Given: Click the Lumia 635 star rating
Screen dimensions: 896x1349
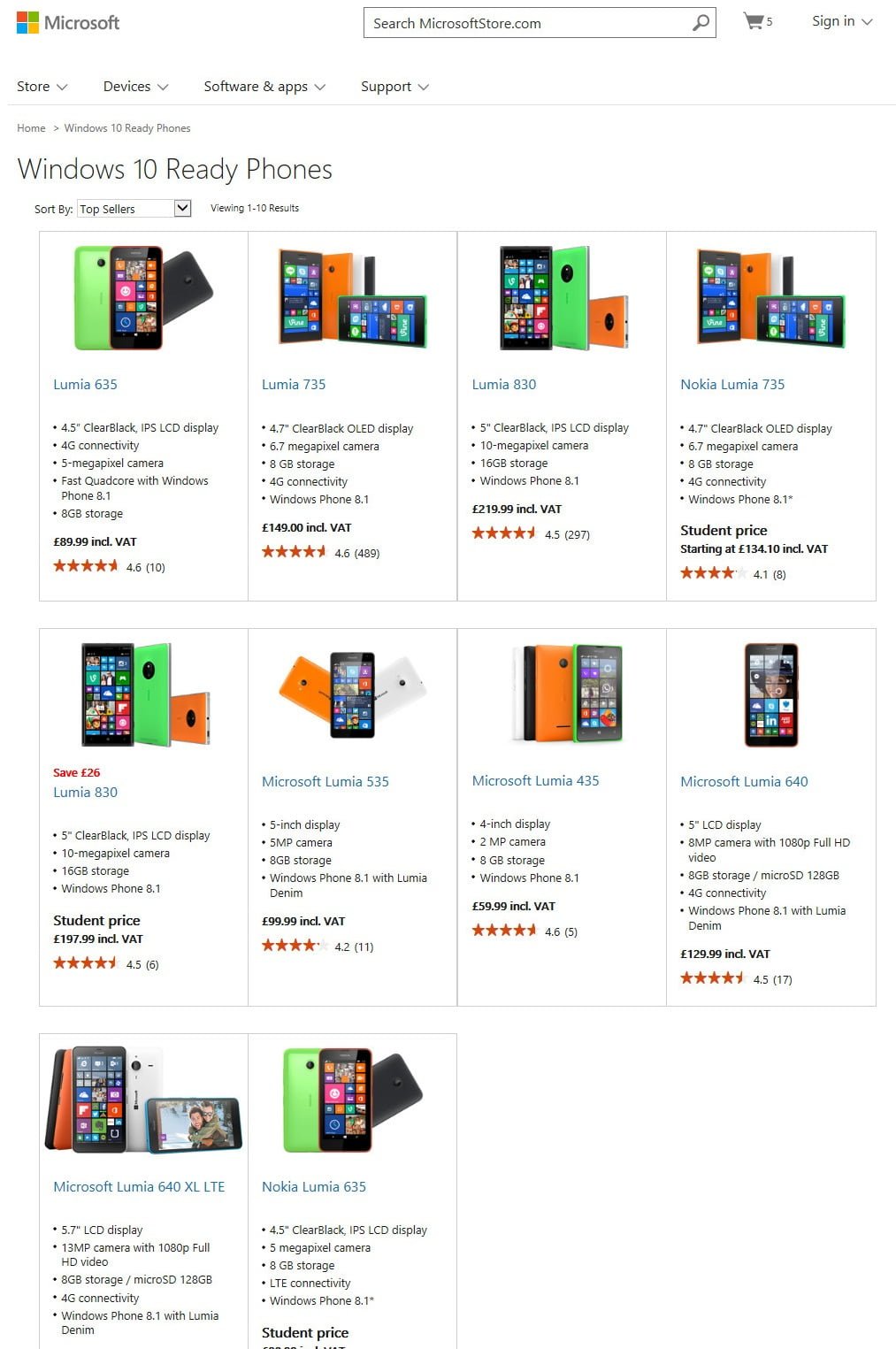Looking at the screenshot, I should click(86, 566).
